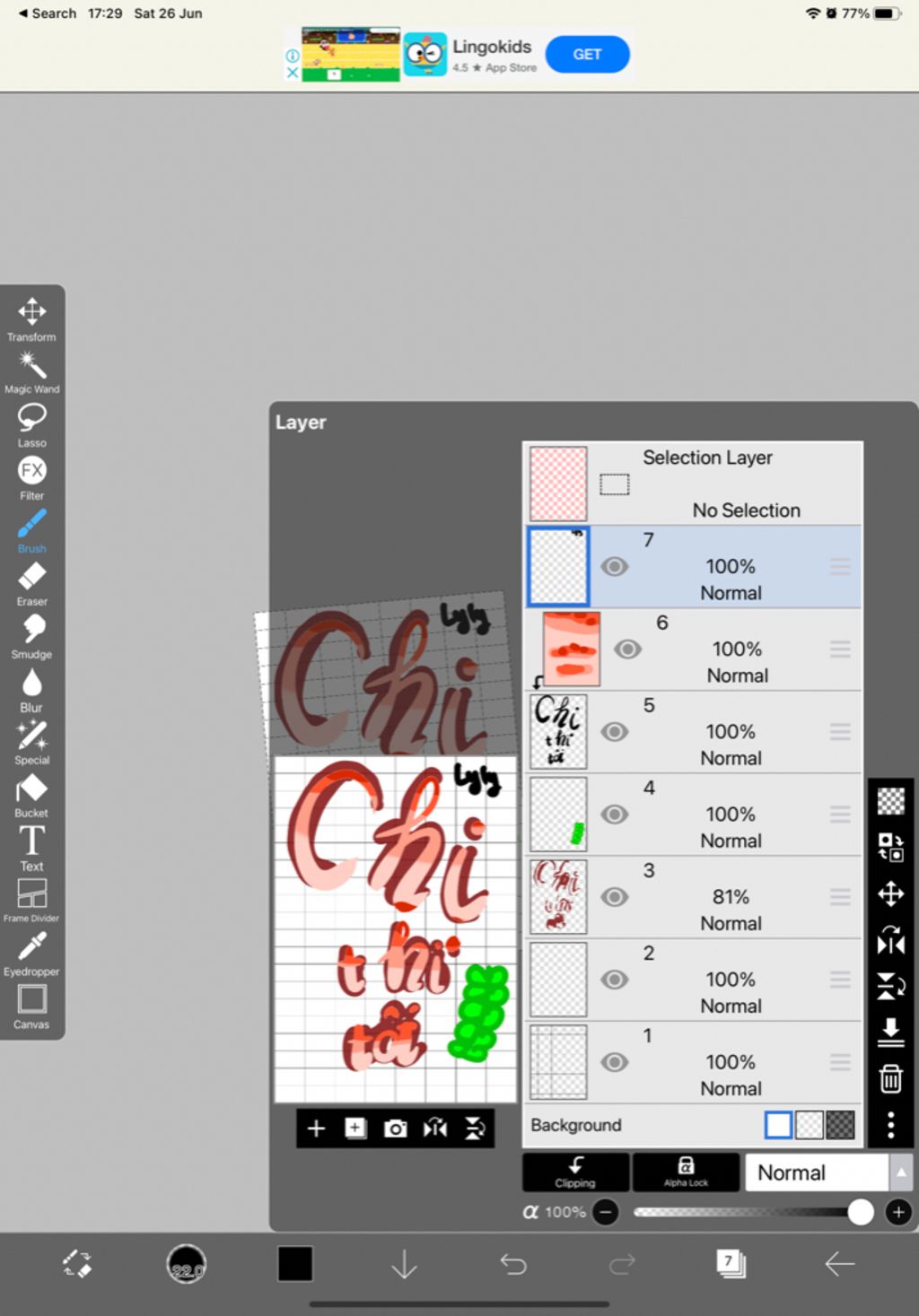Choose dark transparent checker background
This screenshot has width=919, height=1316.
click(840, 1125)
